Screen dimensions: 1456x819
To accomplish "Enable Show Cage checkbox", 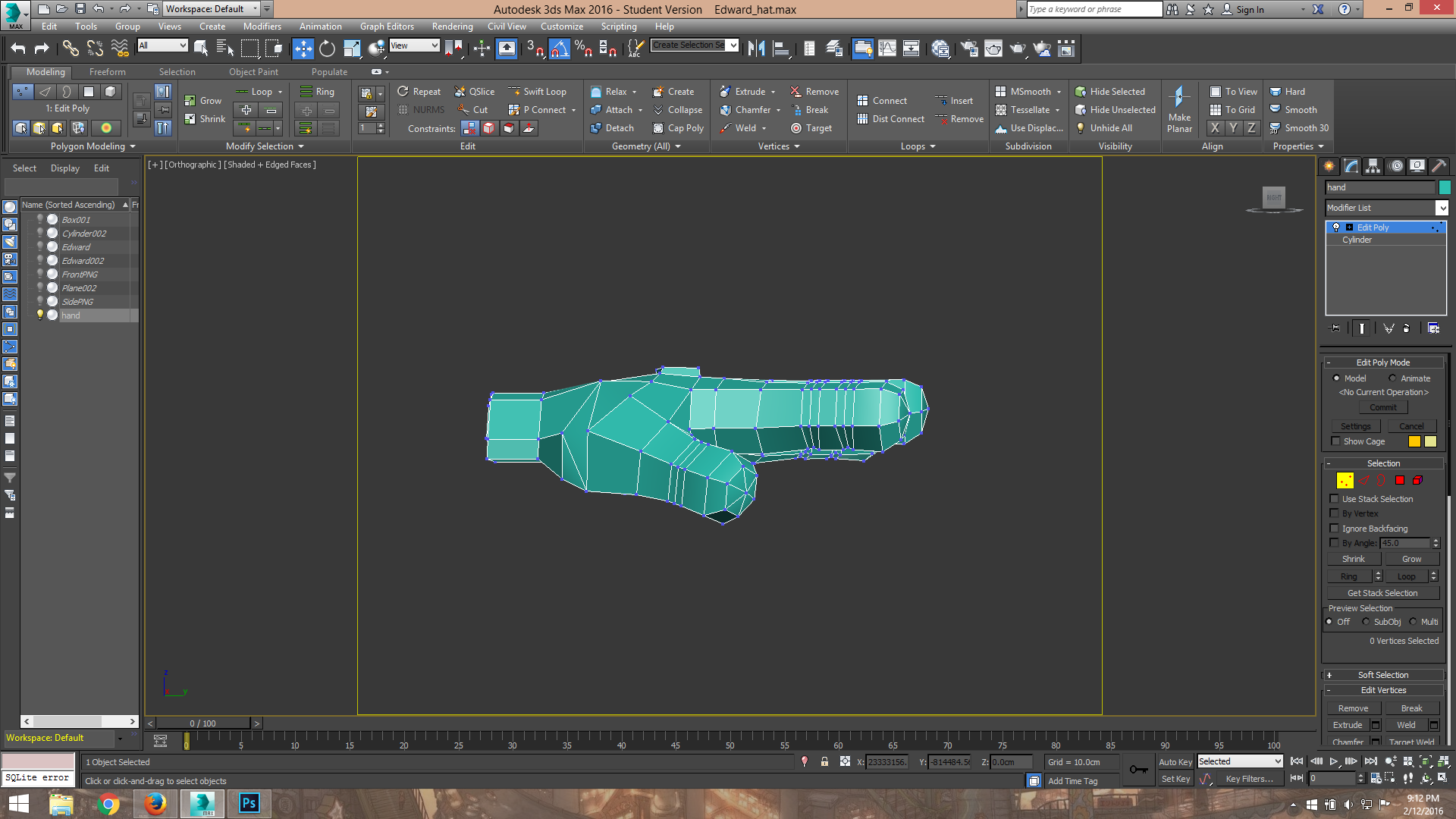I will click(x=1335, y=441).
